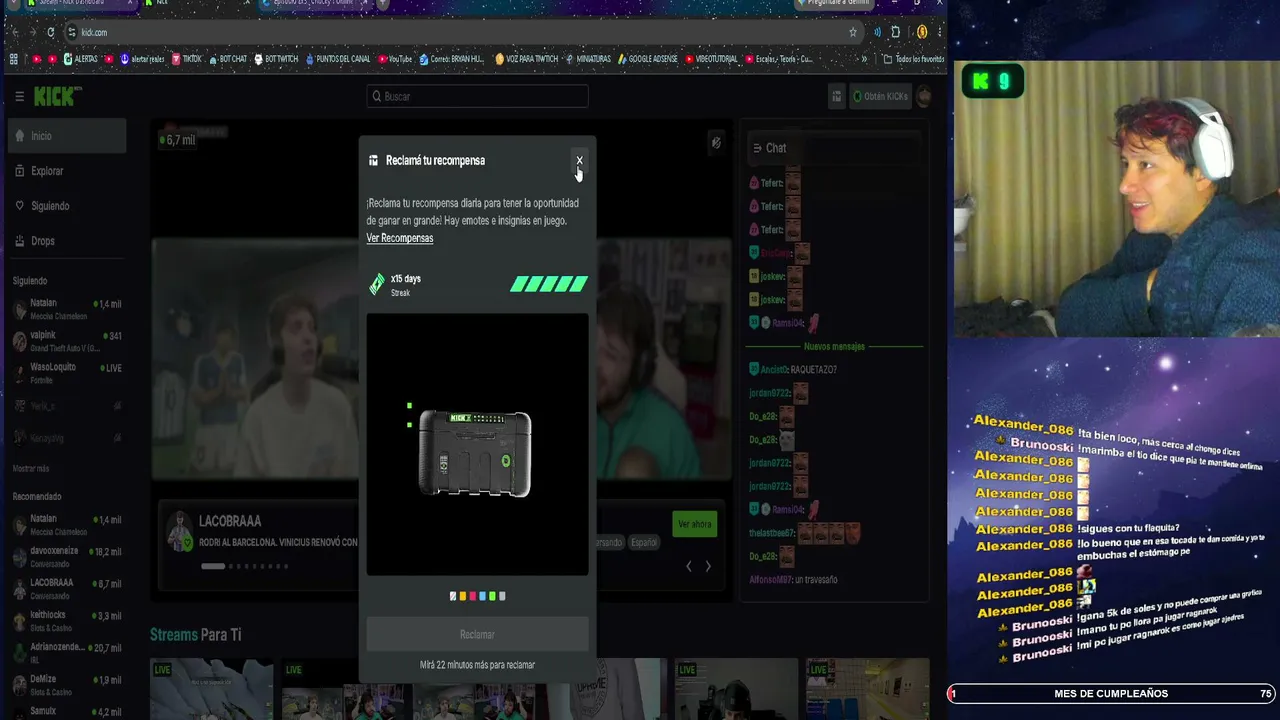Click the LACOBRAAA featured stream avatar
Viewport: 1280px width, 720px height.
click(x=180, y=531)
